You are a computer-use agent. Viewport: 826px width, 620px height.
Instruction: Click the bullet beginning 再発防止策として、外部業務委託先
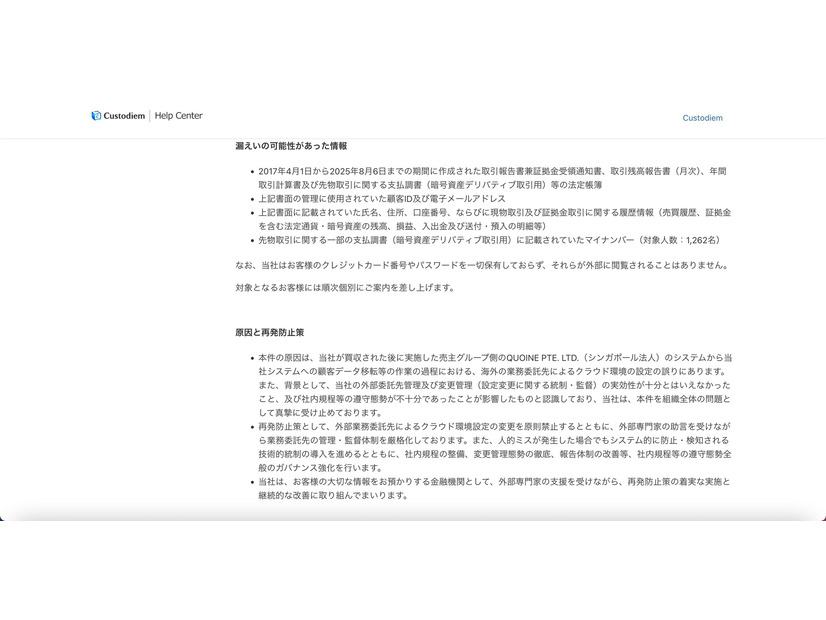coord(495,447)
